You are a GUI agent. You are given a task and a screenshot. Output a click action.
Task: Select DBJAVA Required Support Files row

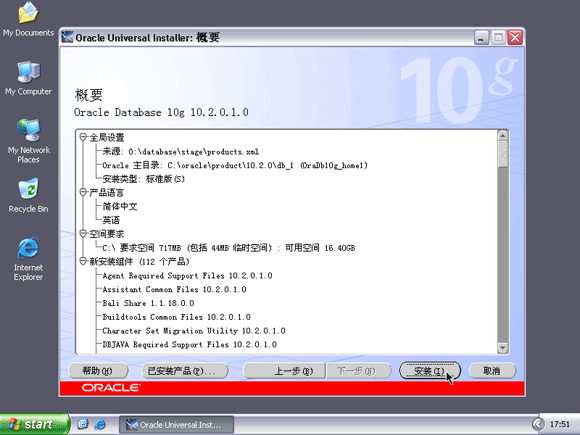[189, 344]
